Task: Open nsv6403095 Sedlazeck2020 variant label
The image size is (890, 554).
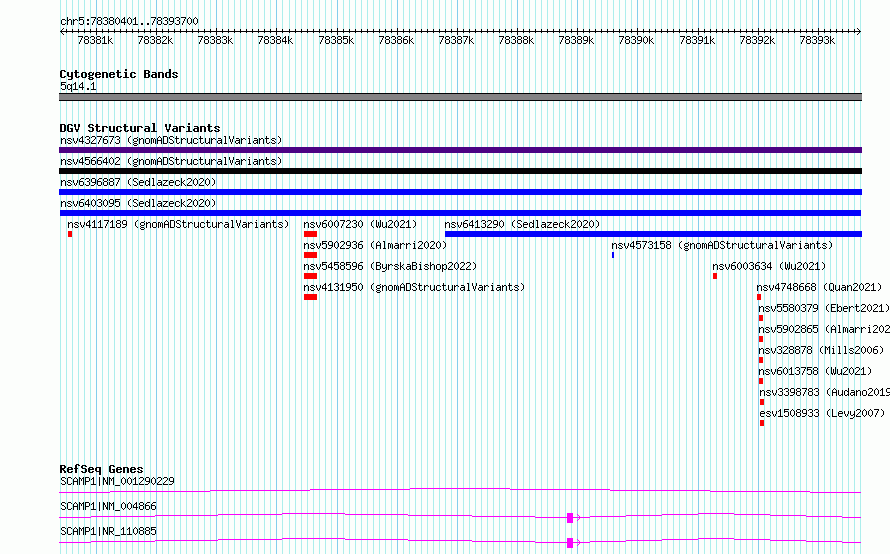Action: (138, 203)
